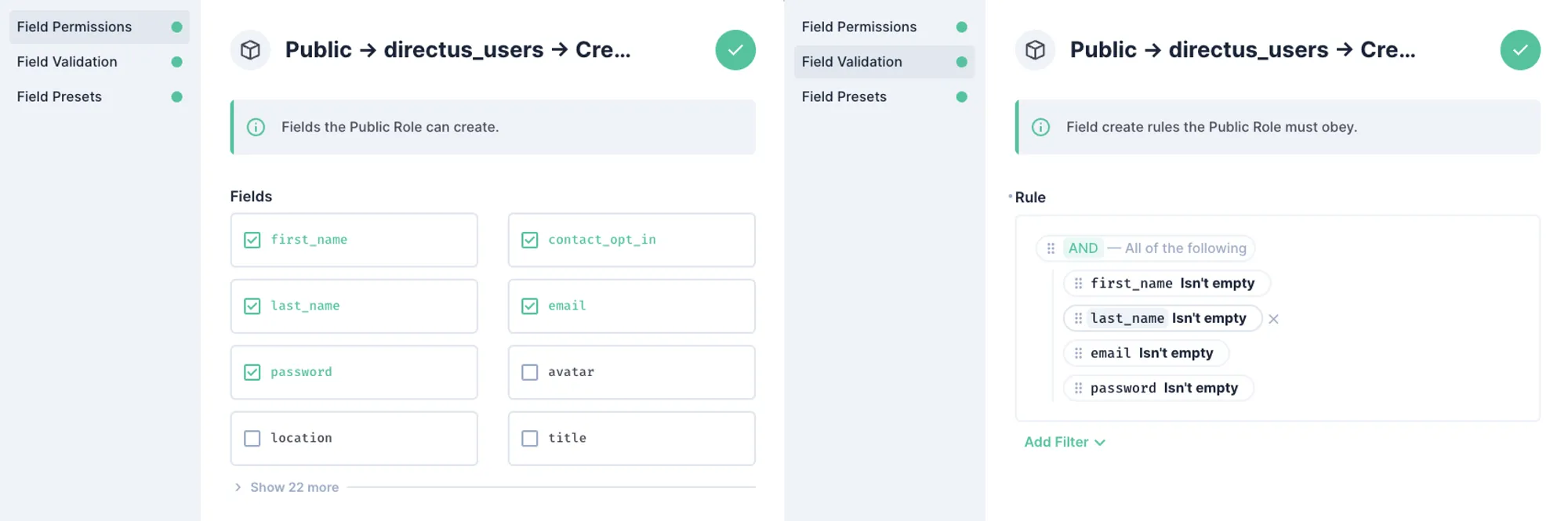Image resolution: width=1568 pixels, height=521 pixels.
Task: Click the drag handle next to the AND group
Action: [x=1051, y=248]
